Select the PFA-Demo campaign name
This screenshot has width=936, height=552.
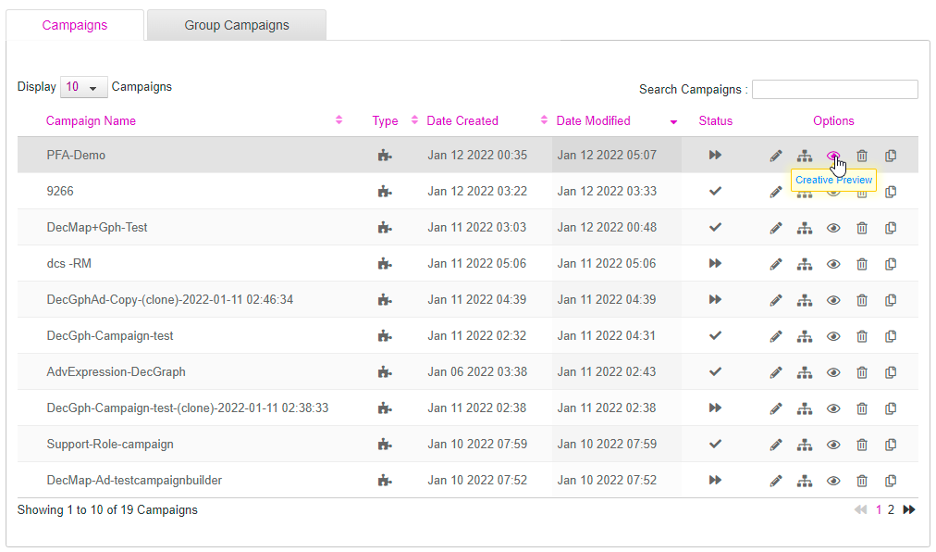tap(76, 155)
